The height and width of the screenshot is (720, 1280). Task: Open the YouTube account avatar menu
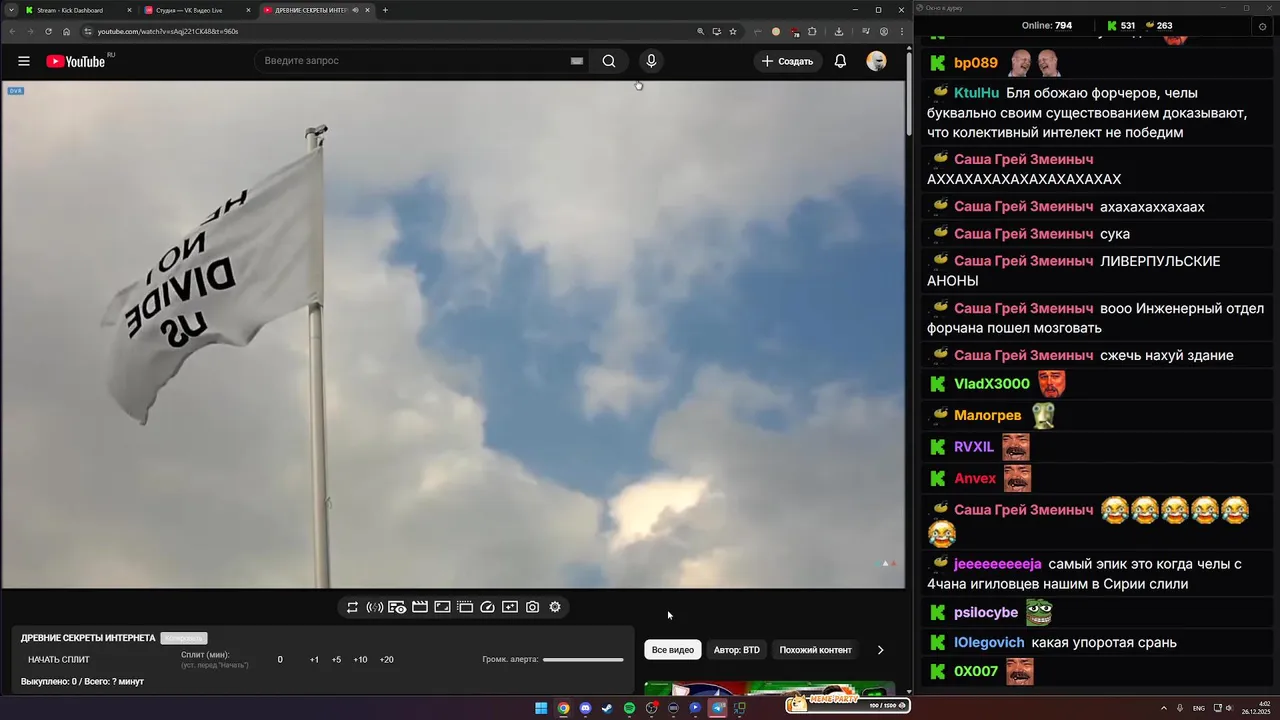(x=876, y=61)
